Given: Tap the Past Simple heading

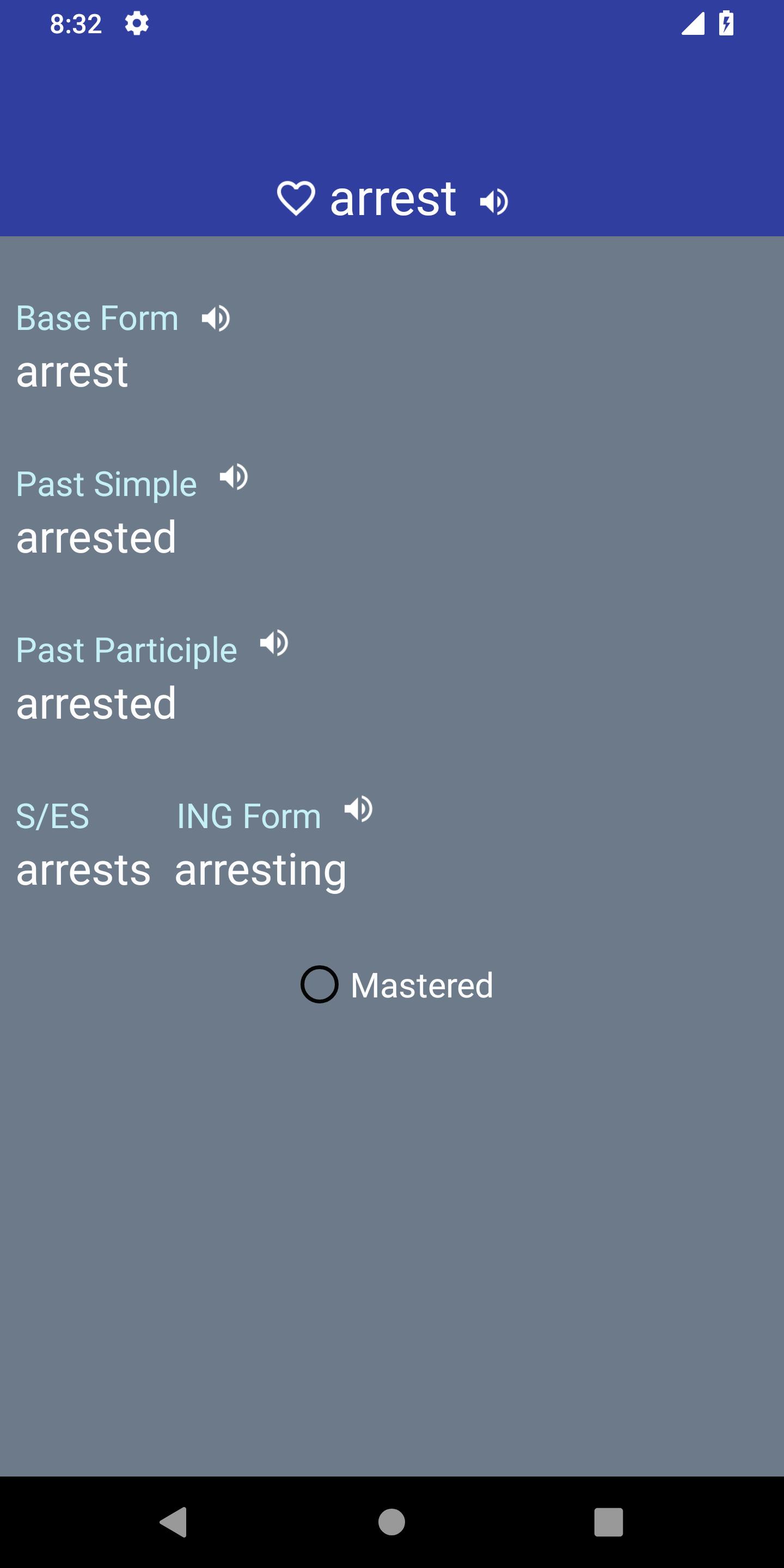Looking at the screenshot, I should tap(107, 485).
